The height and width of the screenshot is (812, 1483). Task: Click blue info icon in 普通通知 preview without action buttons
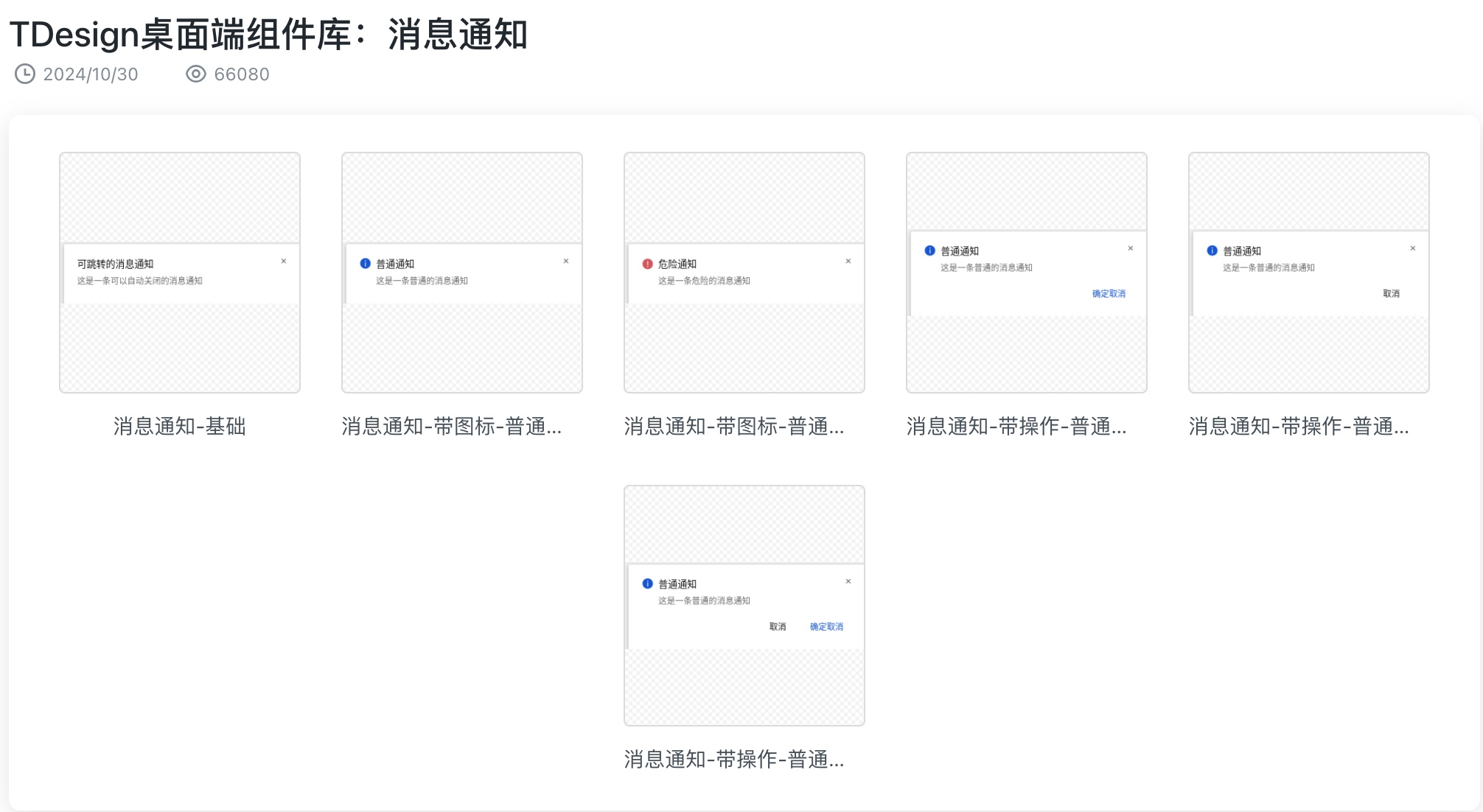coord(365,264)
